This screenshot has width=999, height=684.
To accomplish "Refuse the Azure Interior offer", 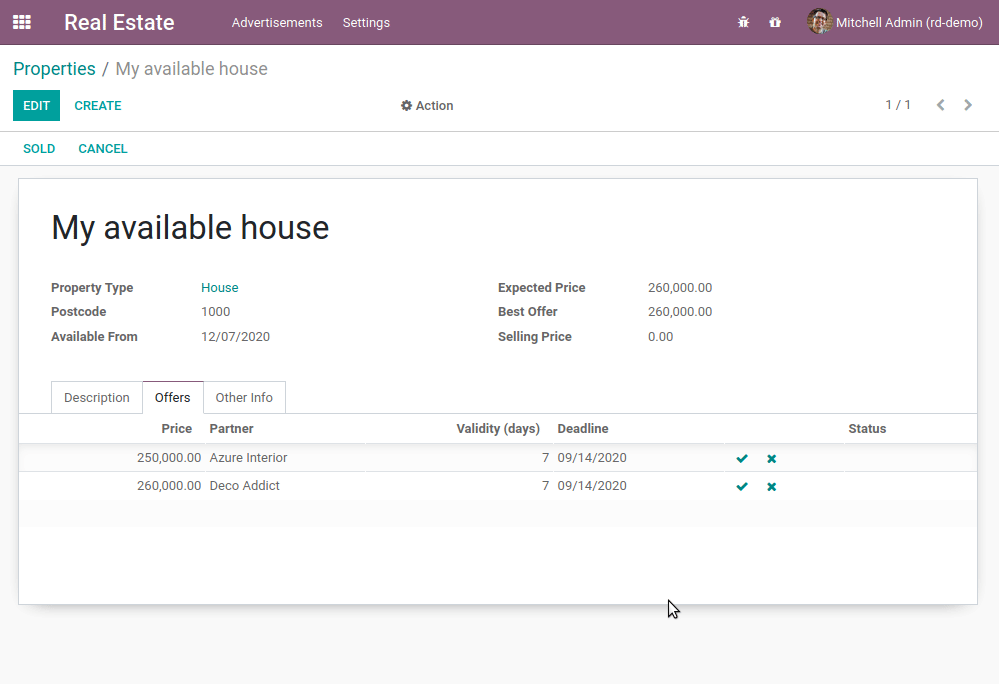I will click(772, 459).
